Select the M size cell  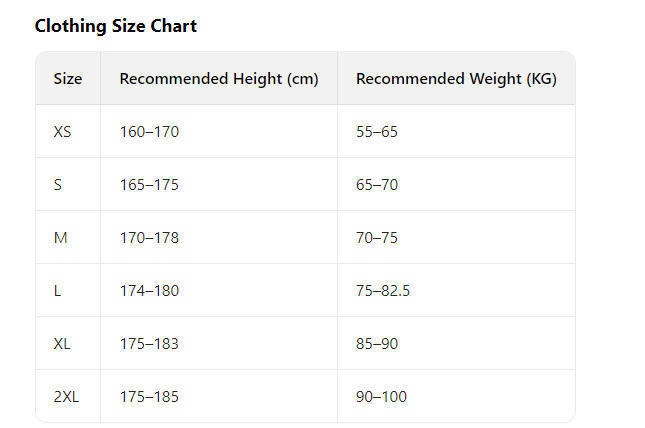(60, 237)
